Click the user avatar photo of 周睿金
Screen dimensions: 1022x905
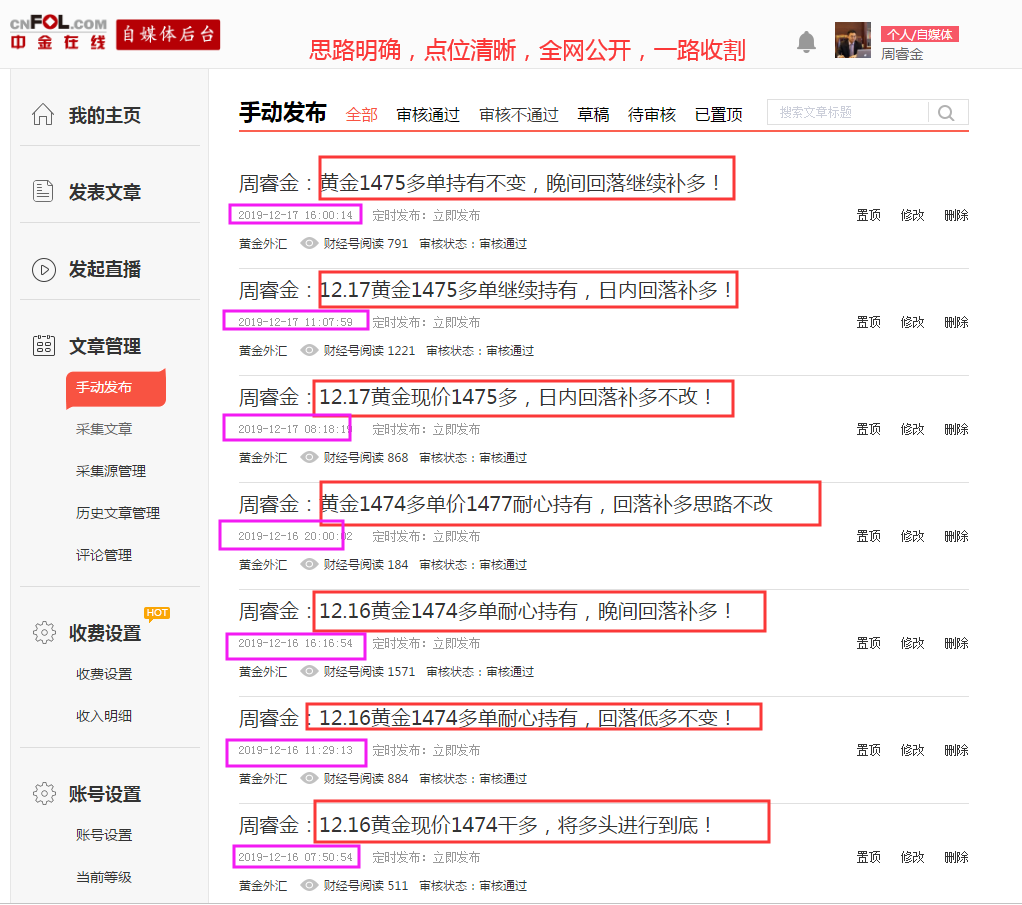tap(853, 40)
